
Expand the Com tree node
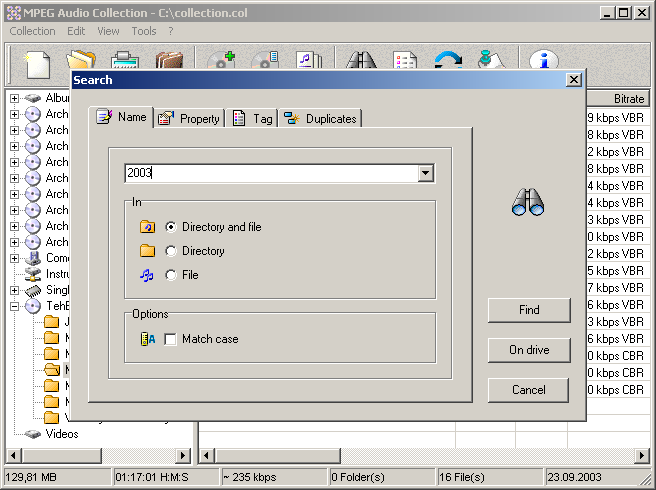click(15, 258)
